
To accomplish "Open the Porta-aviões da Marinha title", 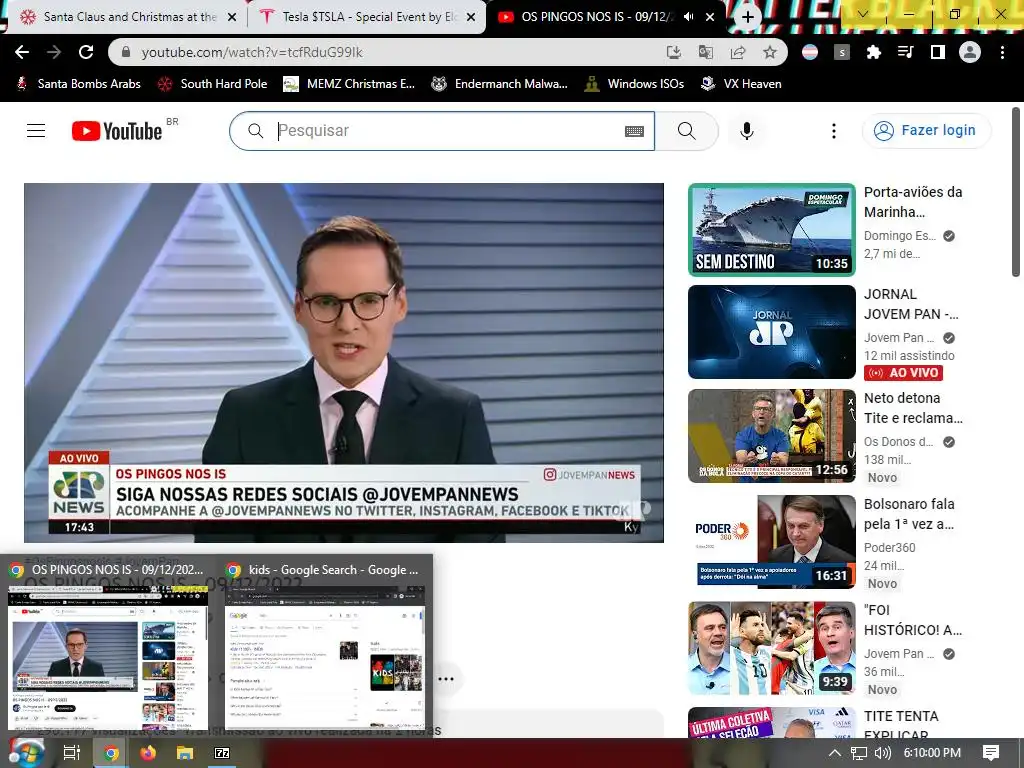I will coord(913,202).
